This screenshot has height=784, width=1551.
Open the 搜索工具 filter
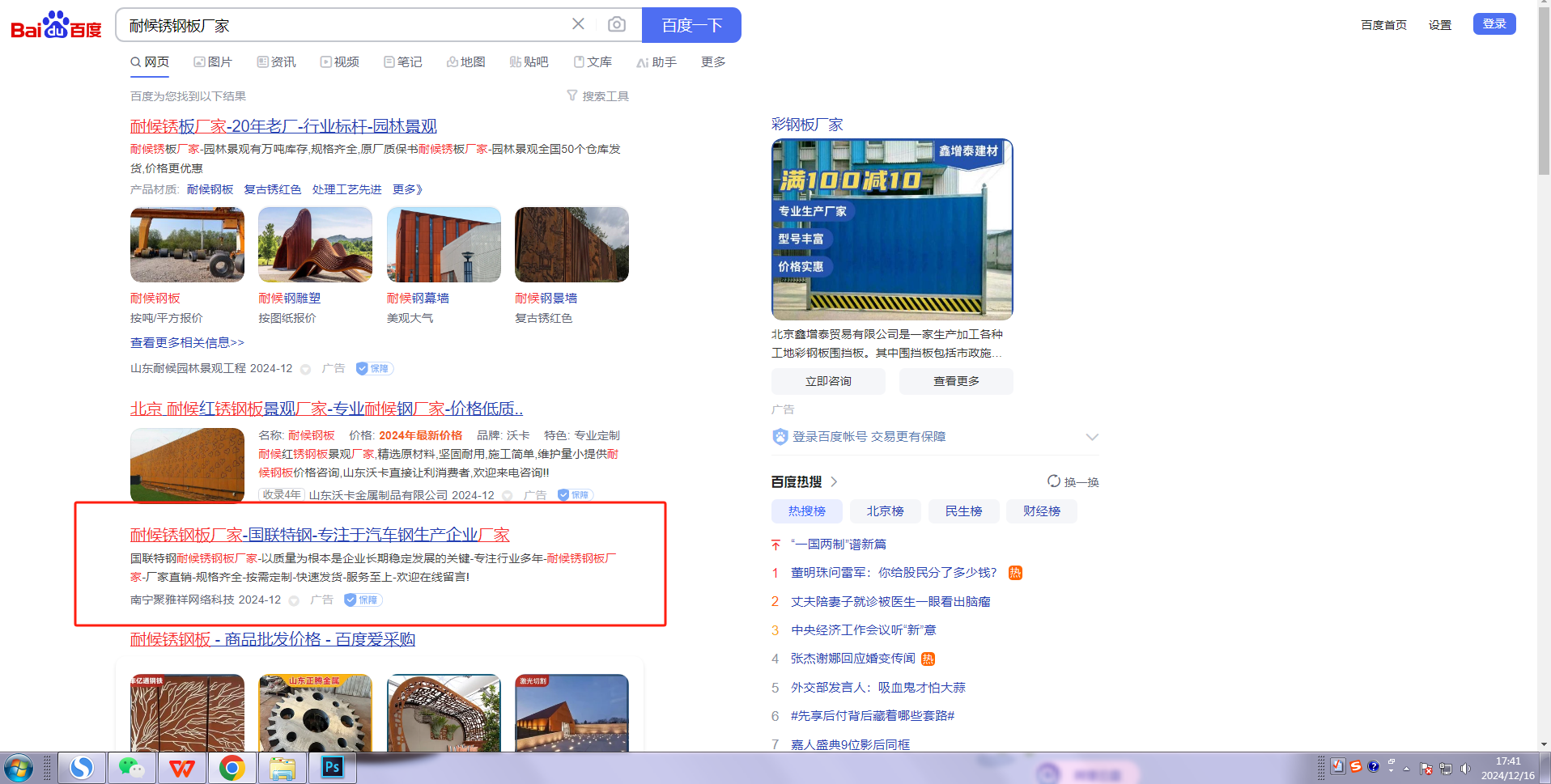[x=597, y=96]
